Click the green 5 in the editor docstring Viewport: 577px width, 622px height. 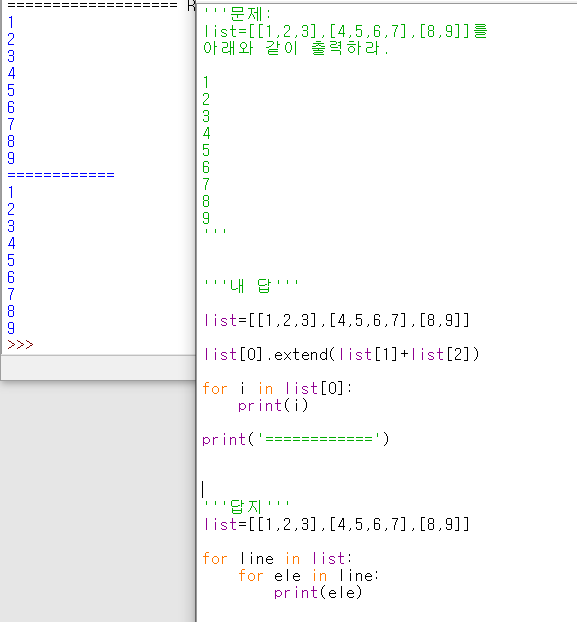[206, 150]
